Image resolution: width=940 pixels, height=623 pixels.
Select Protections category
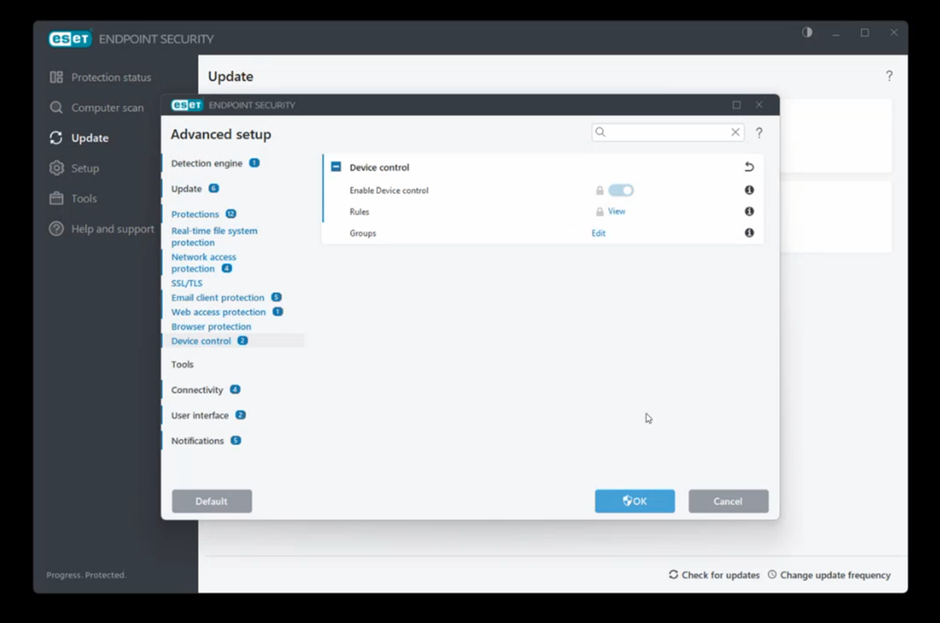point(195,214)
